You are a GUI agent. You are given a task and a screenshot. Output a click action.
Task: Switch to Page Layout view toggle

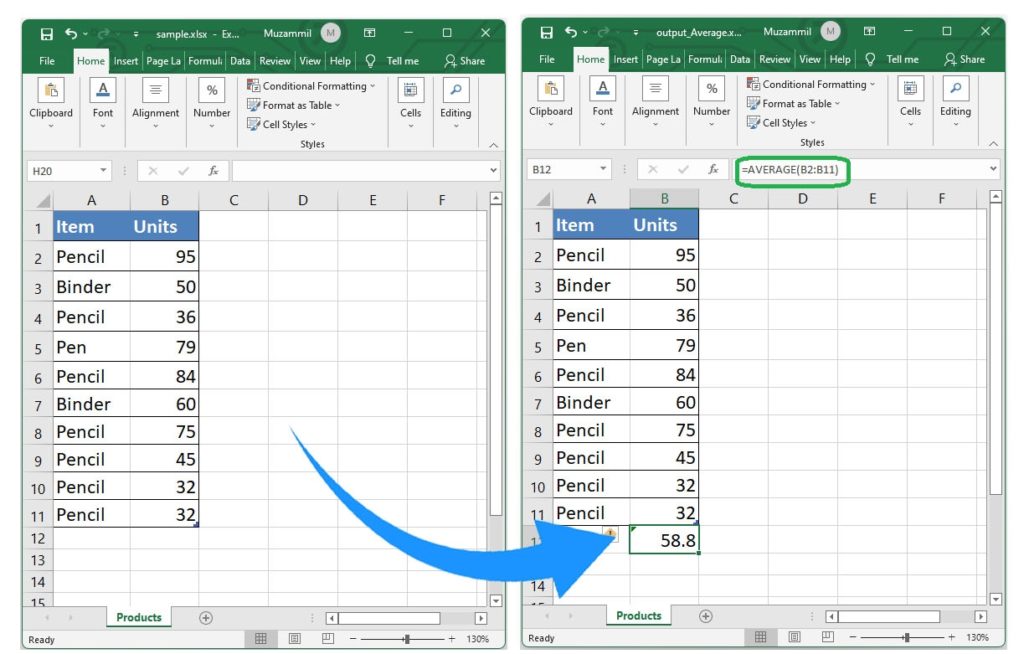[793, 635]
